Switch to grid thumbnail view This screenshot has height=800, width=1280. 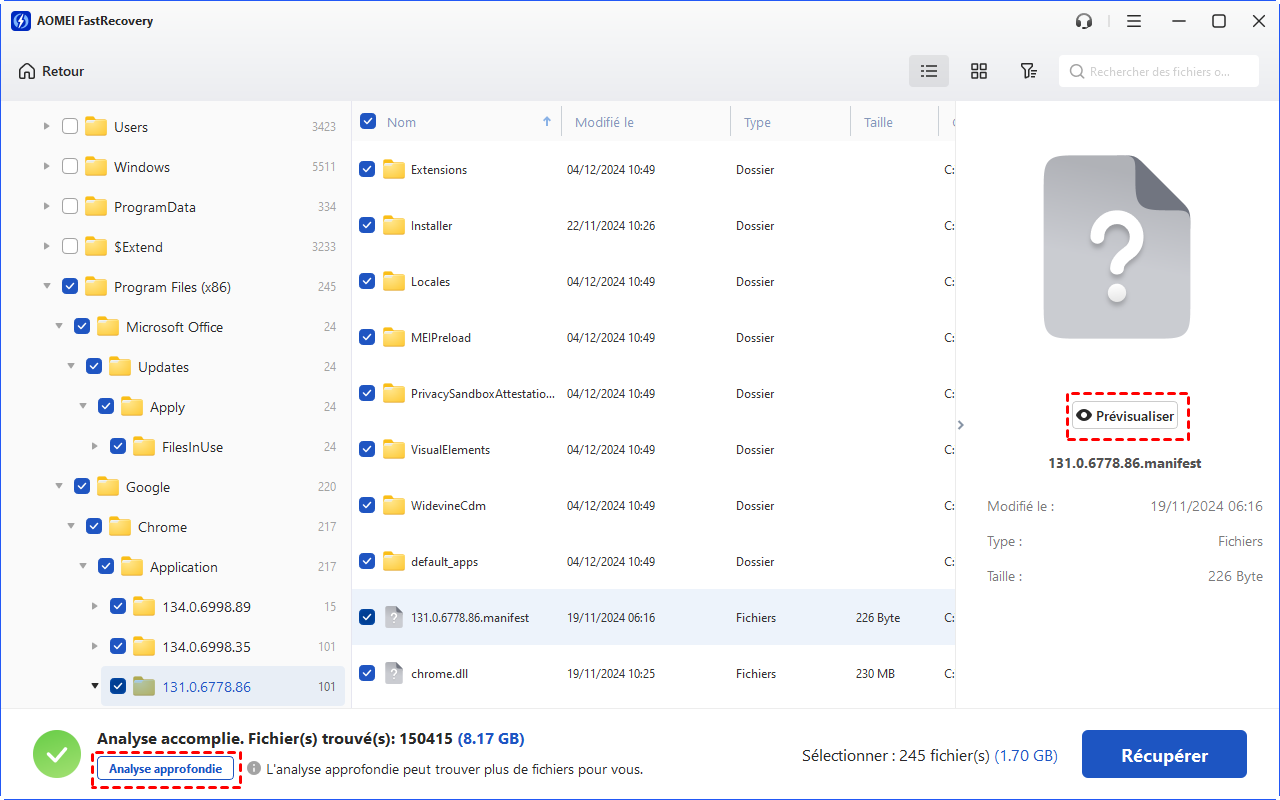point(979,71)
